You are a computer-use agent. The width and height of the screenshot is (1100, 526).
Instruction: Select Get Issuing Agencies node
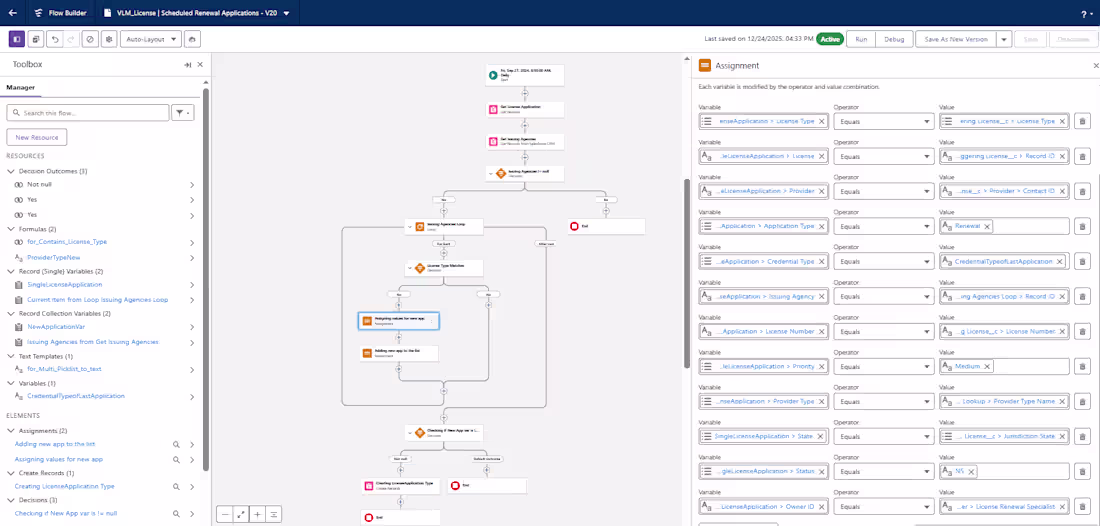tap(524, 141)
